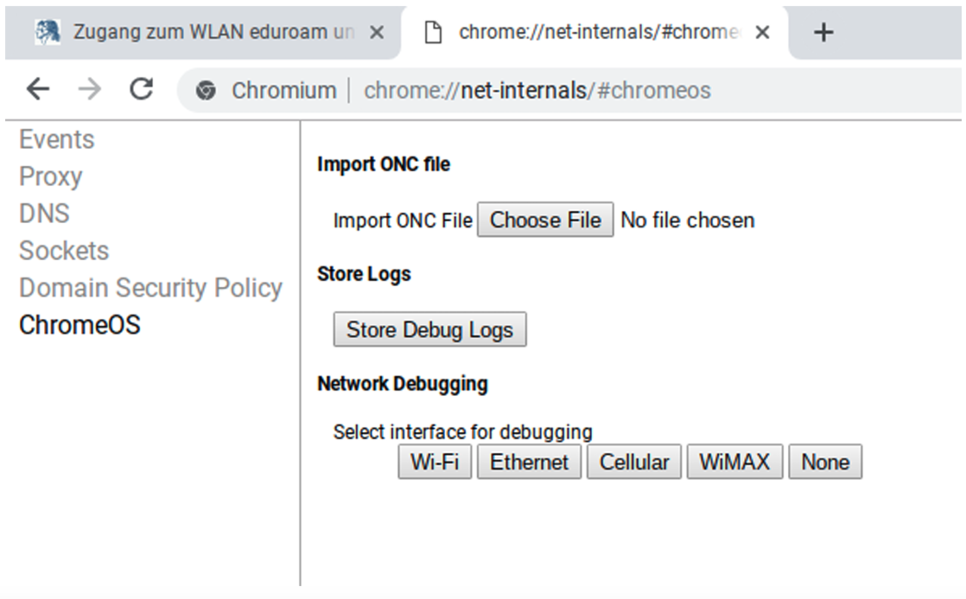Click the Store Debug Logs button

tap(430, 329)
